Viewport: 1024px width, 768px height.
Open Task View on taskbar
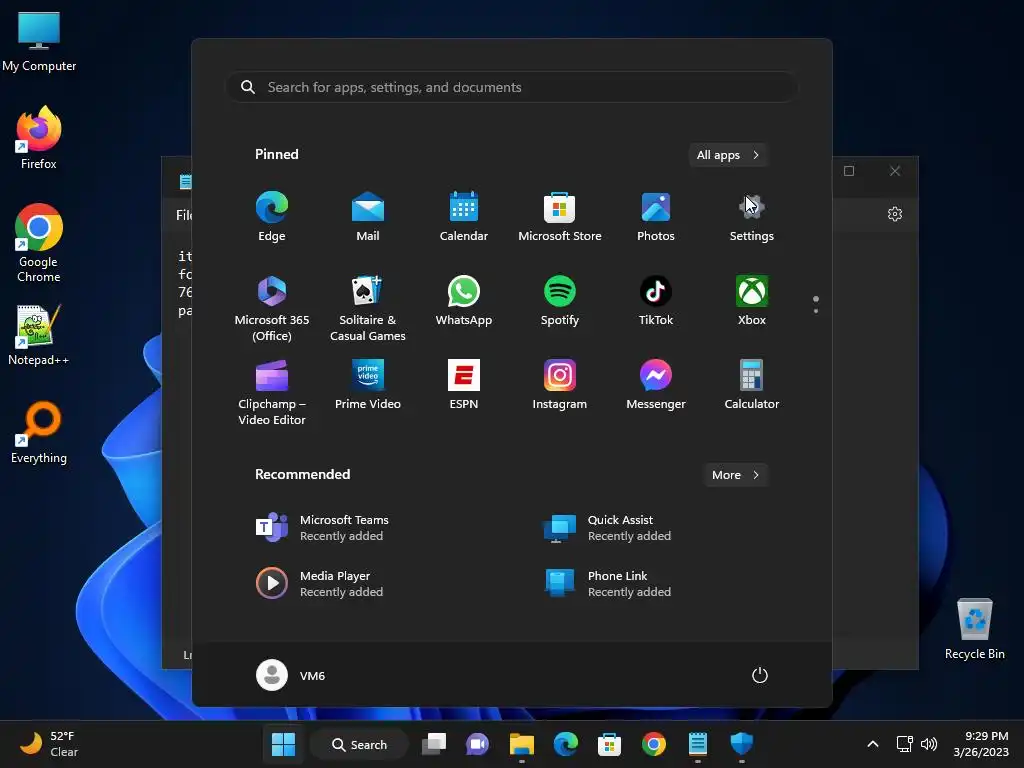click(x=434, y=744)
